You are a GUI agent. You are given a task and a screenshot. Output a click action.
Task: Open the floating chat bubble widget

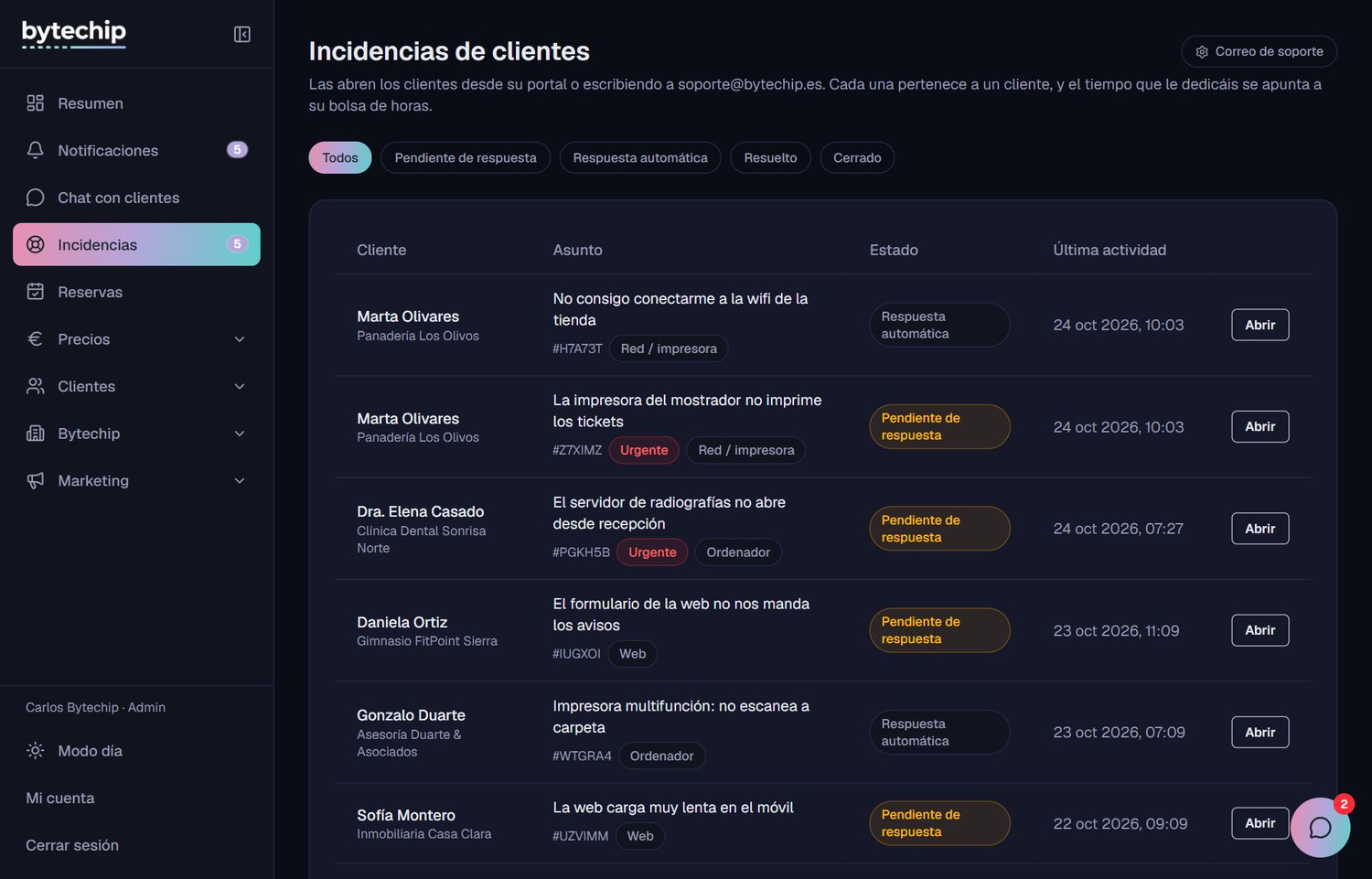(x=1320, y=827)
